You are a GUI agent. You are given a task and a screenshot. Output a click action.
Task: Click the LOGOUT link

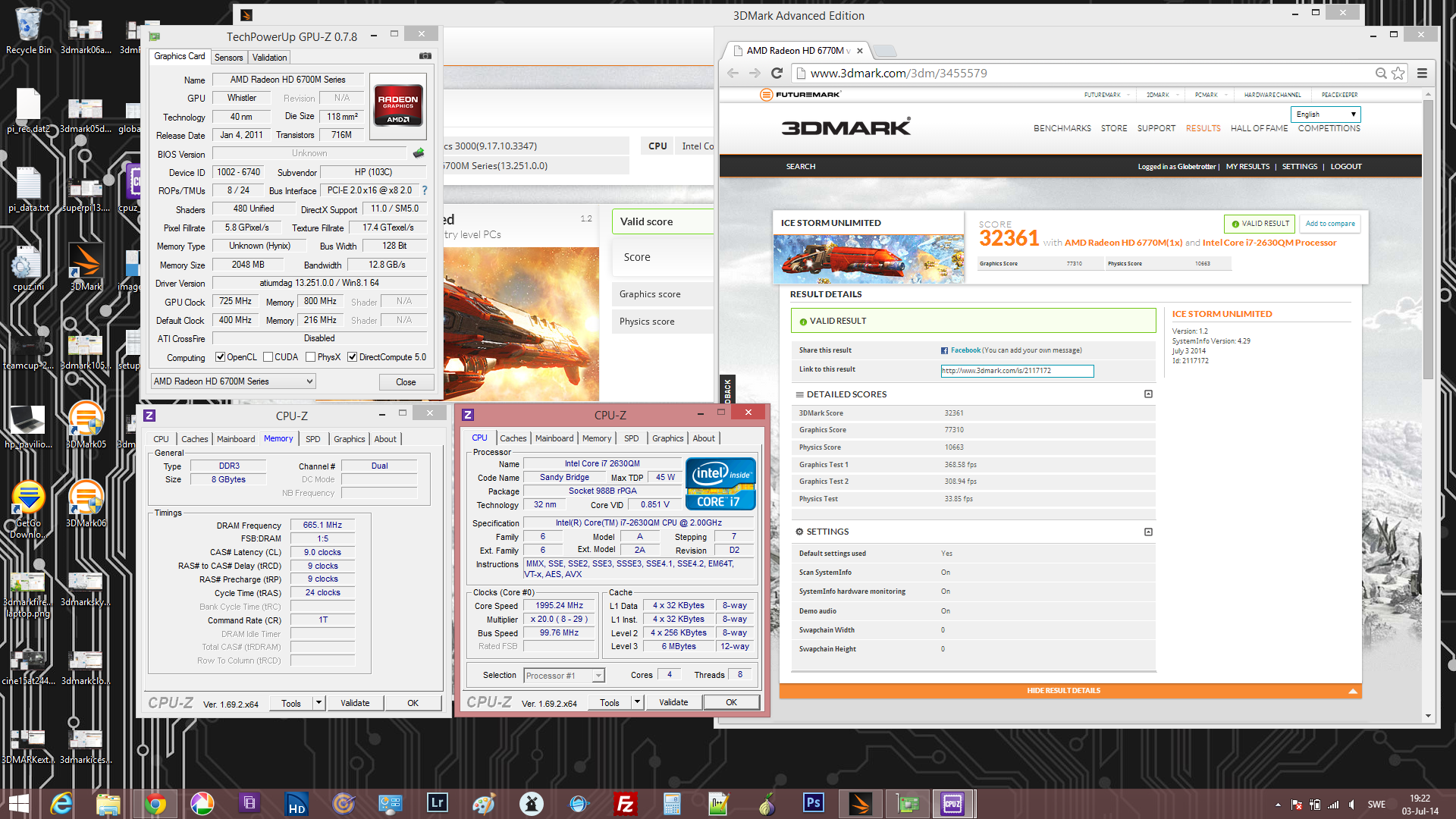tap(1346, 167)
